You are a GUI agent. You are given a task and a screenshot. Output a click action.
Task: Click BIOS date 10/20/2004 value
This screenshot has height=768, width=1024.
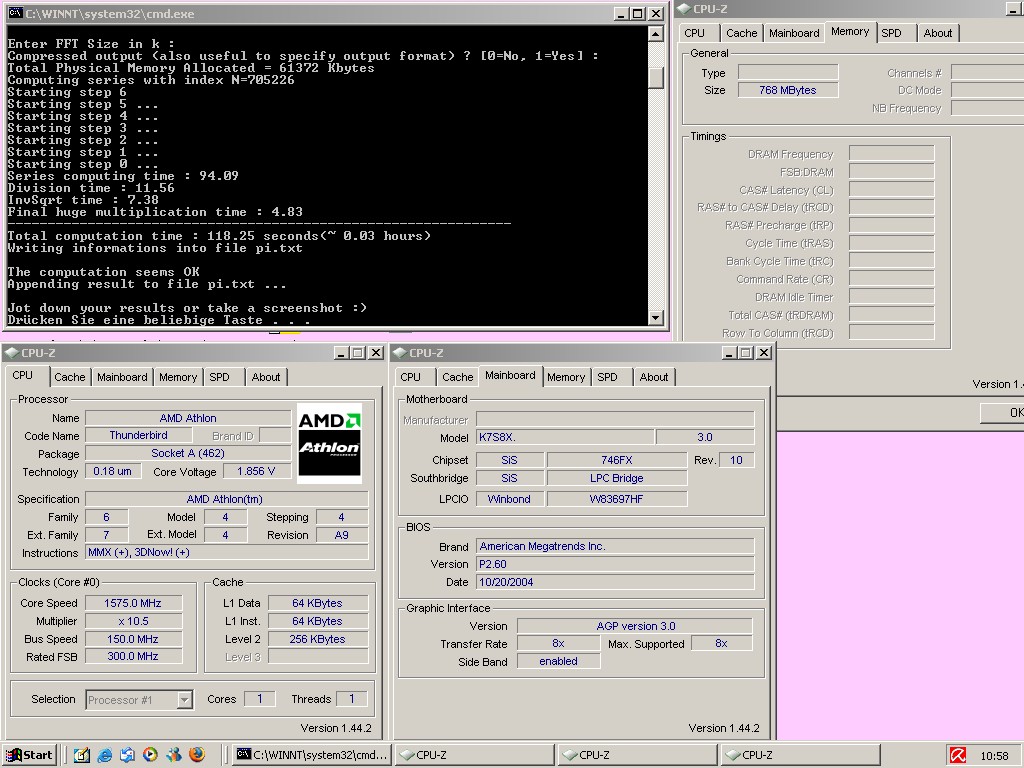point(615,582)
